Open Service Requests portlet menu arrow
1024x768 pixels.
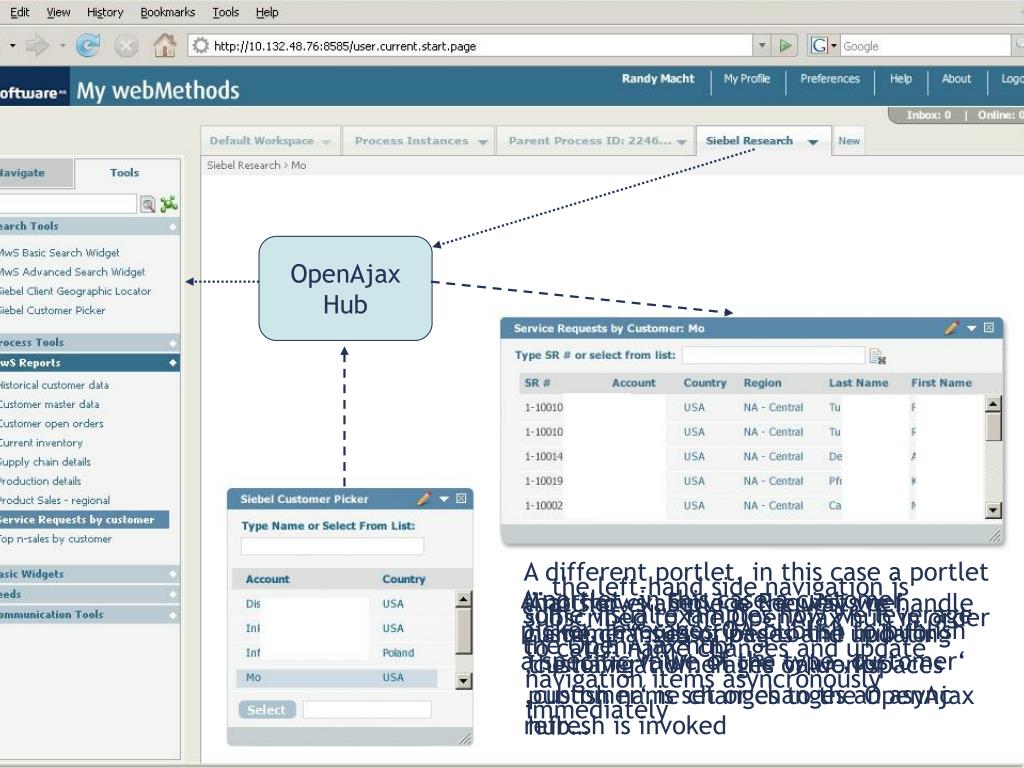point(971,328)
